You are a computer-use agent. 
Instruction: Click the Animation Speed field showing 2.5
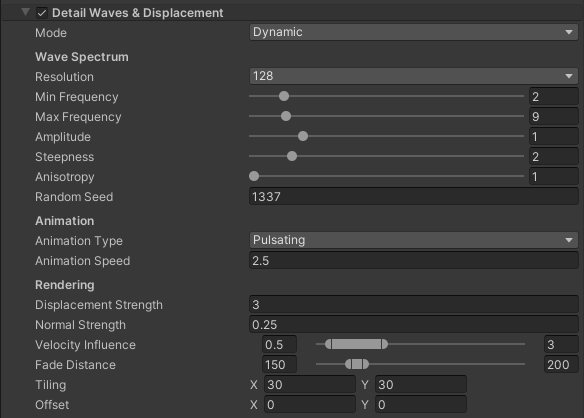pyautogui.click(x=413, y=260)
